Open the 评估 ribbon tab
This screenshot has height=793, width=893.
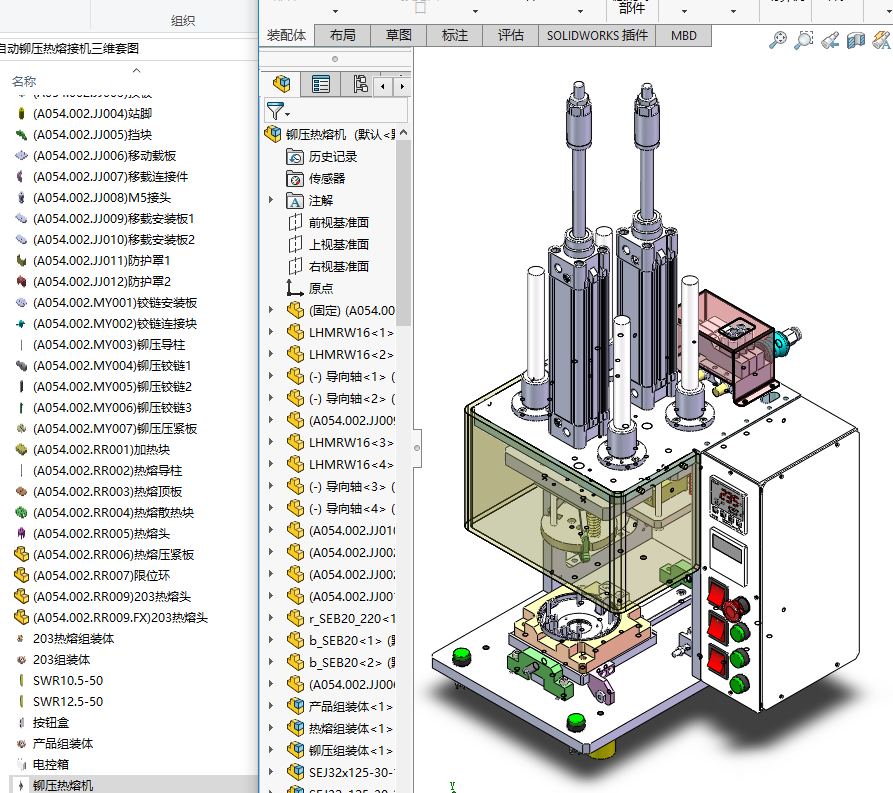510,35
